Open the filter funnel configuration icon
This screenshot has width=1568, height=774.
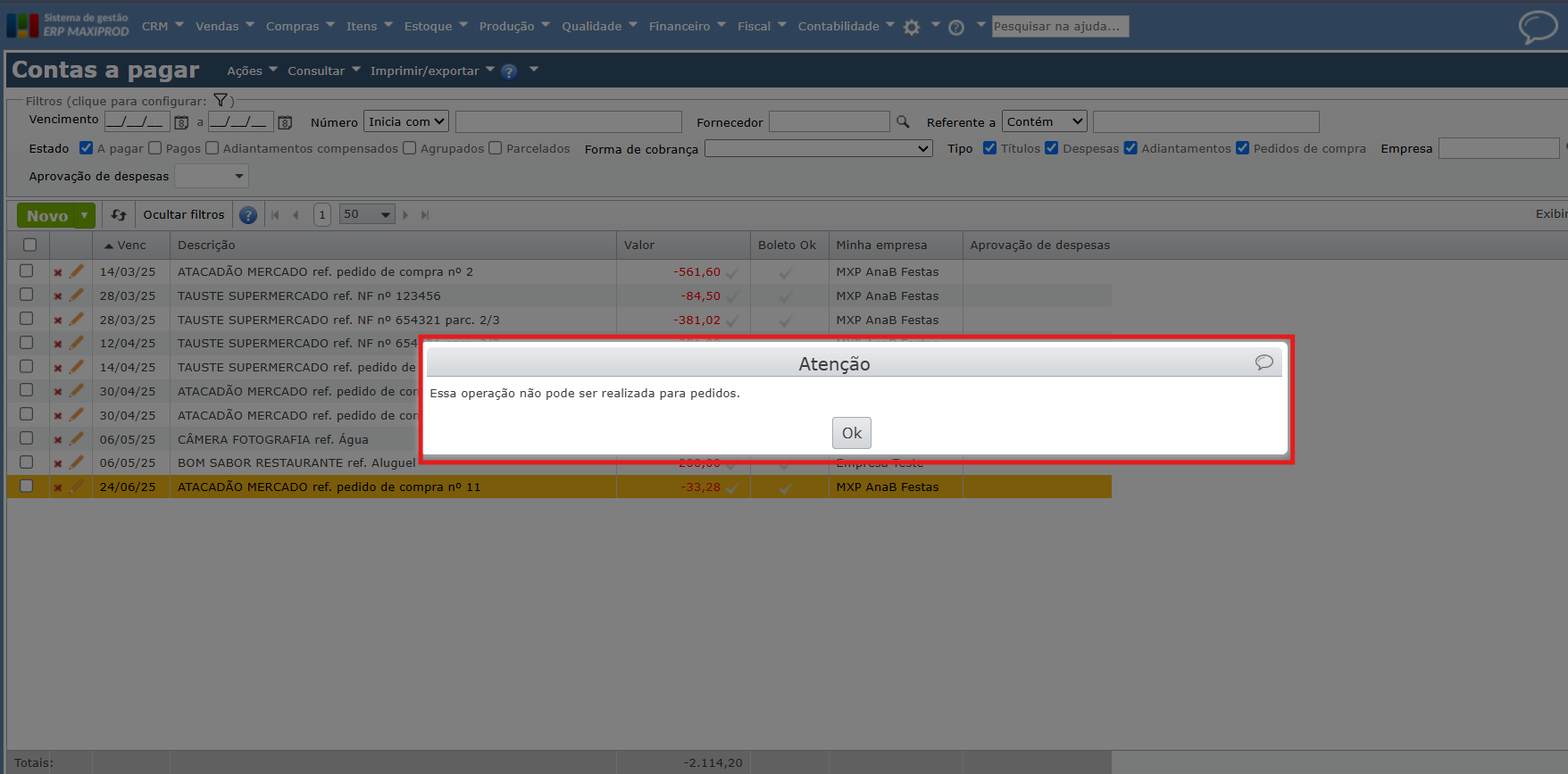pyautogui.click(x=221, y=100)
